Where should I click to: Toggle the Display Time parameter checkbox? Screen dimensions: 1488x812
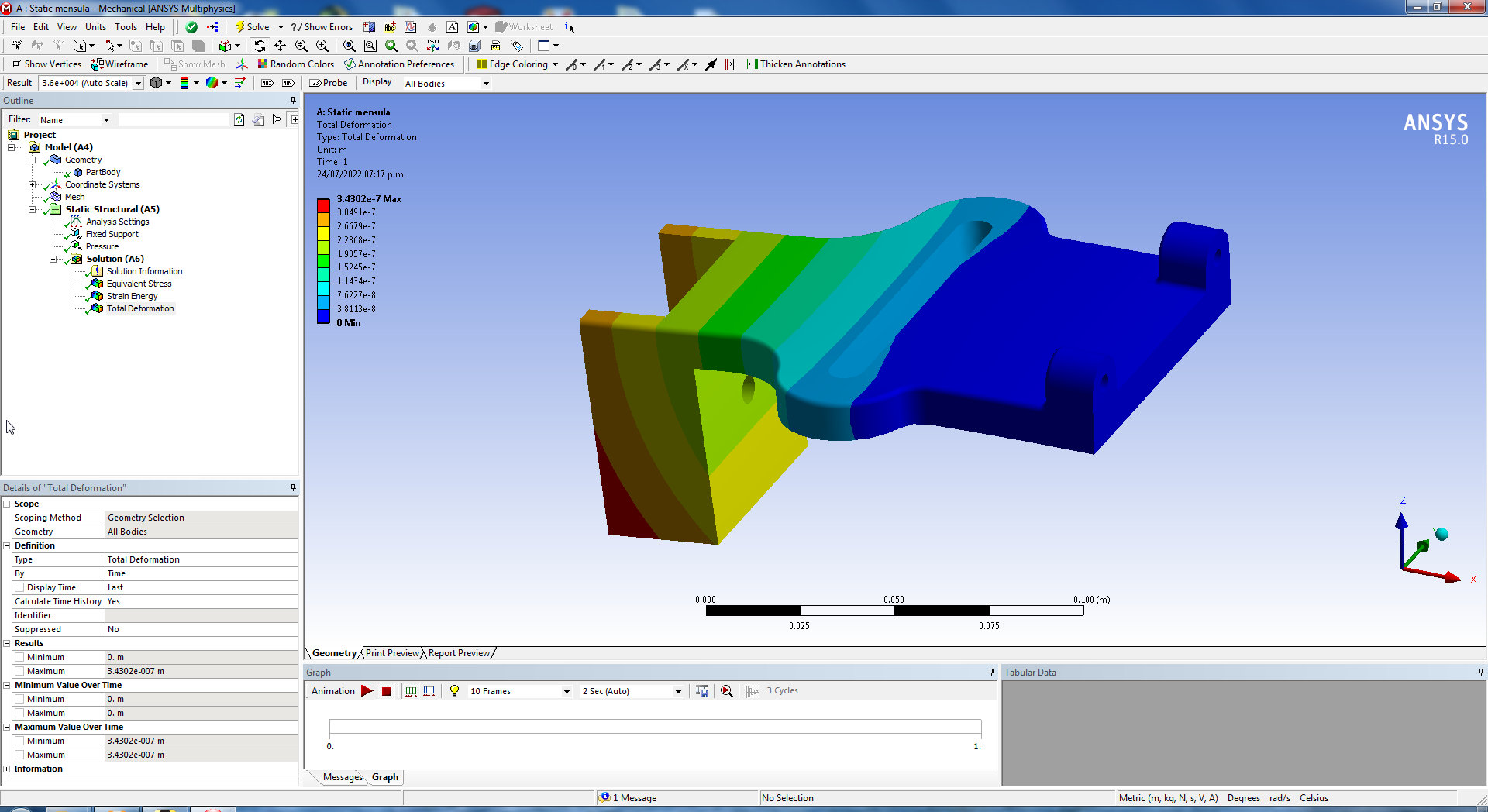(x=19, y=587)
